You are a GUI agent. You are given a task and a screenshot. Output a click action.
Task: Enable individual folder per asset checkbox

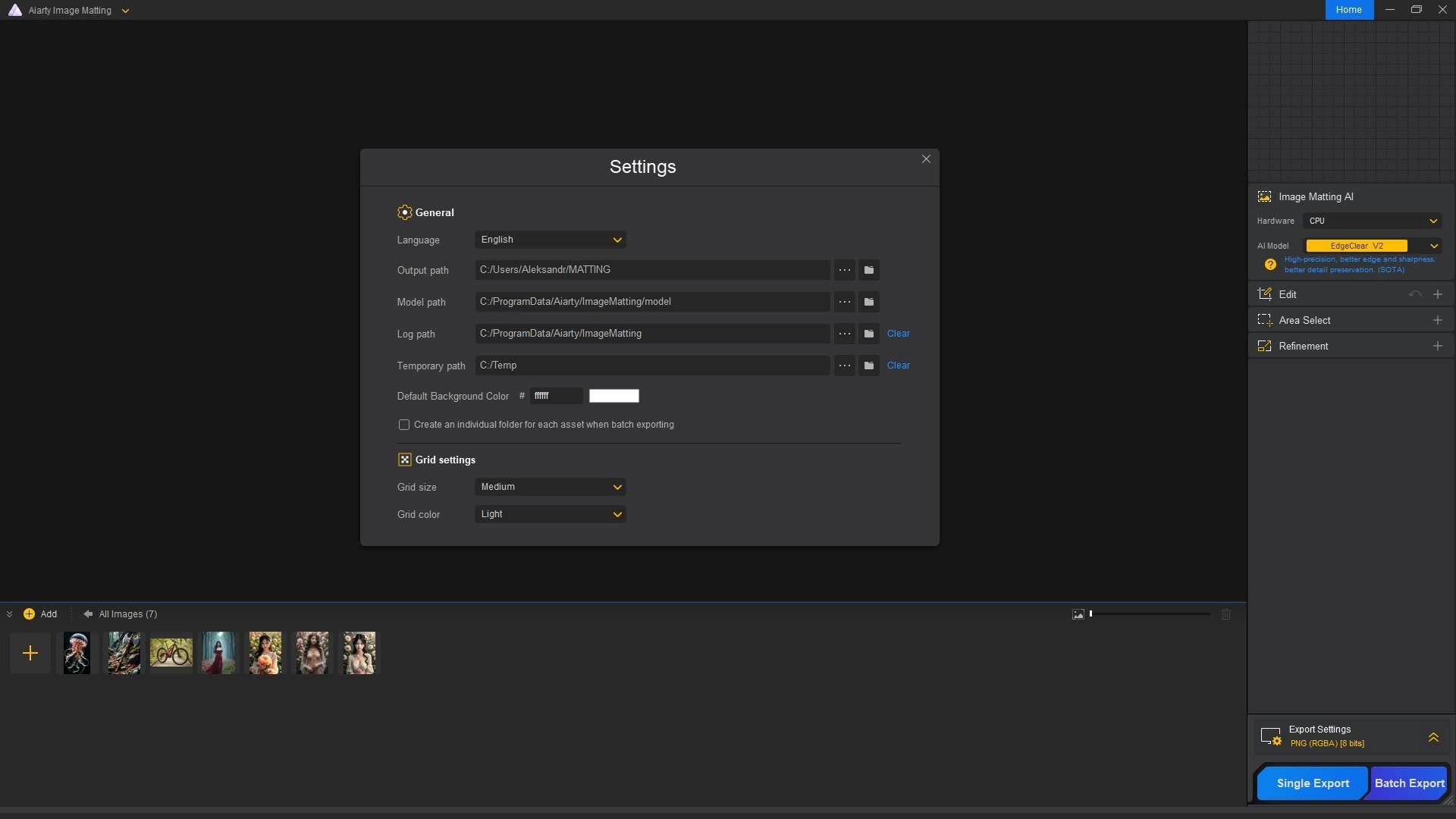pos(404,425)
